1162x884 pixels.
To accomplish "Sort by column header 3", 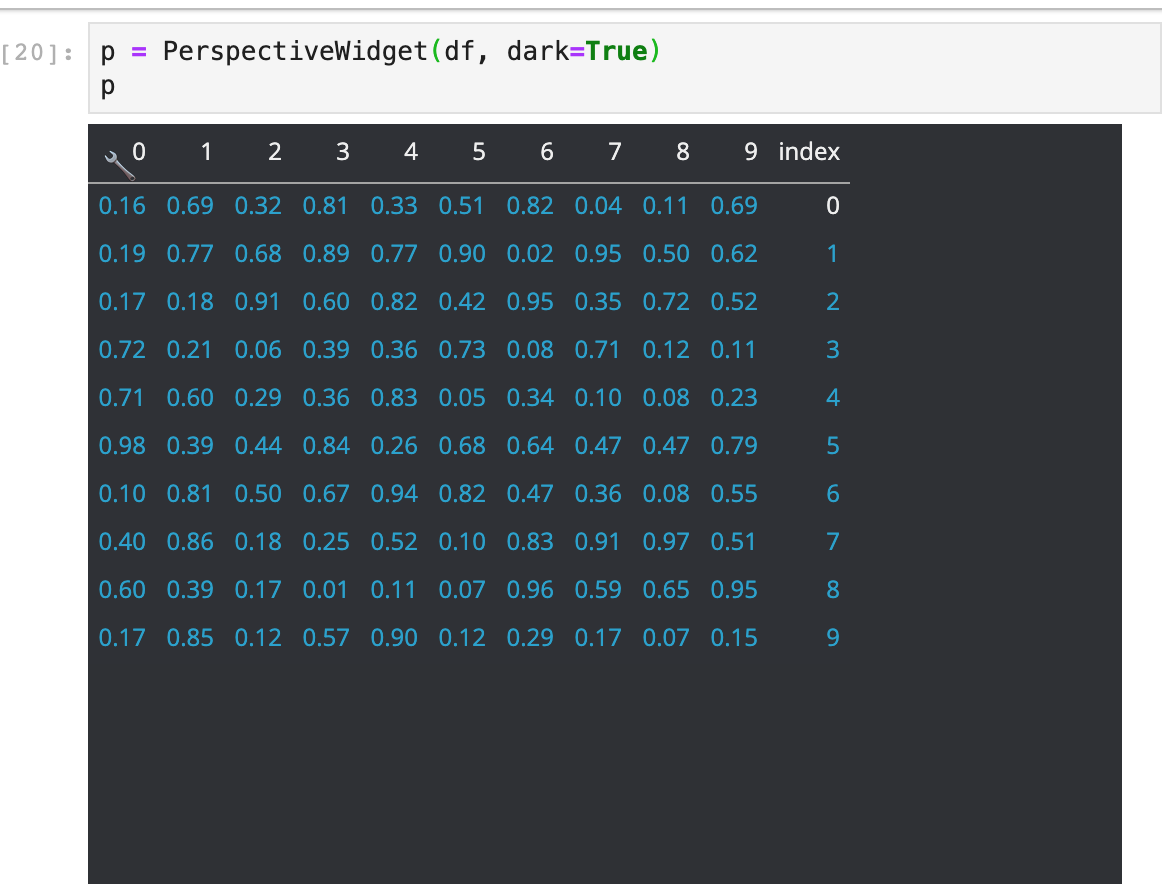I will click(342, 152).
